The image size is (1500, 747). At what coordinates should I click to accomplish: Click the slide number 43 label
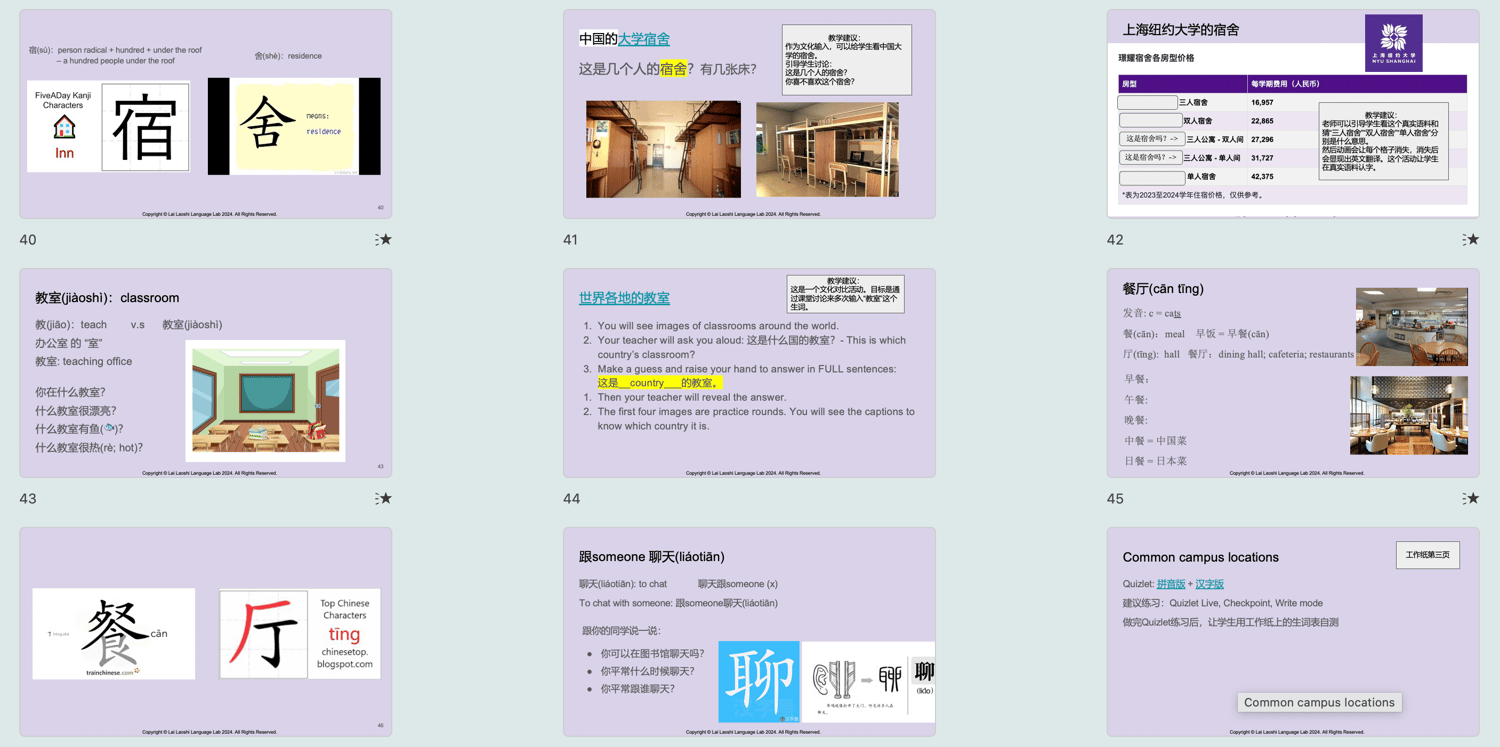click(28, 499)
